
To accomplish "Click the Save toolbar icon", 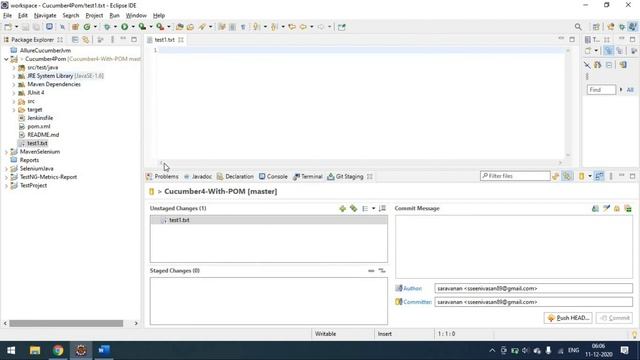I will (x=25, y=27).
